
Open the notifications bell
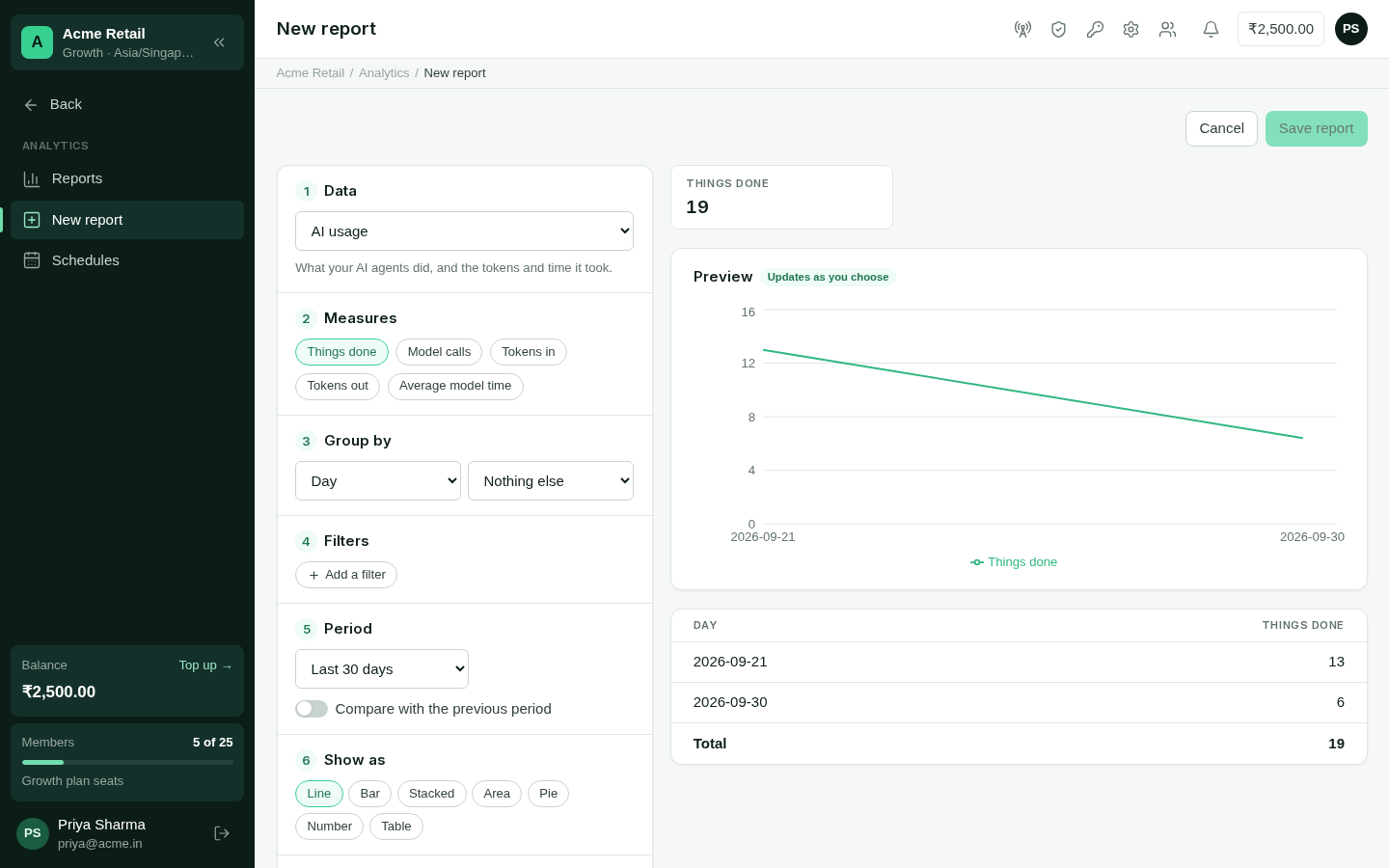coord(1211,29)
